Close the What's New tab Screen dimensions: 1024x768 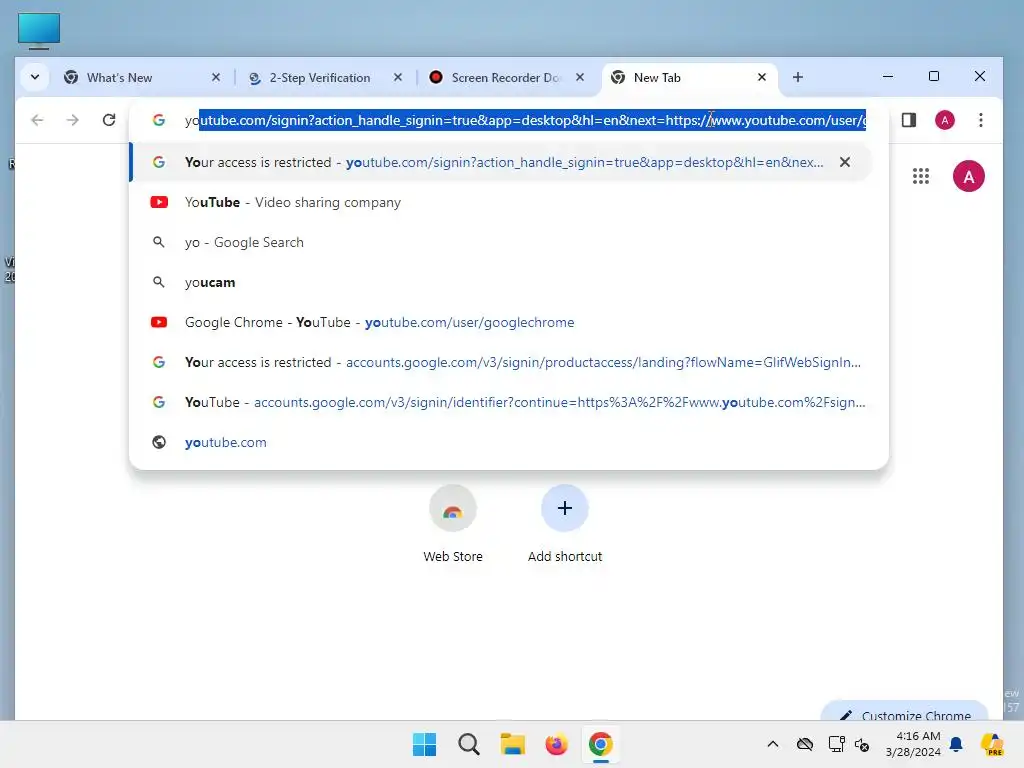tap(216, 77)
